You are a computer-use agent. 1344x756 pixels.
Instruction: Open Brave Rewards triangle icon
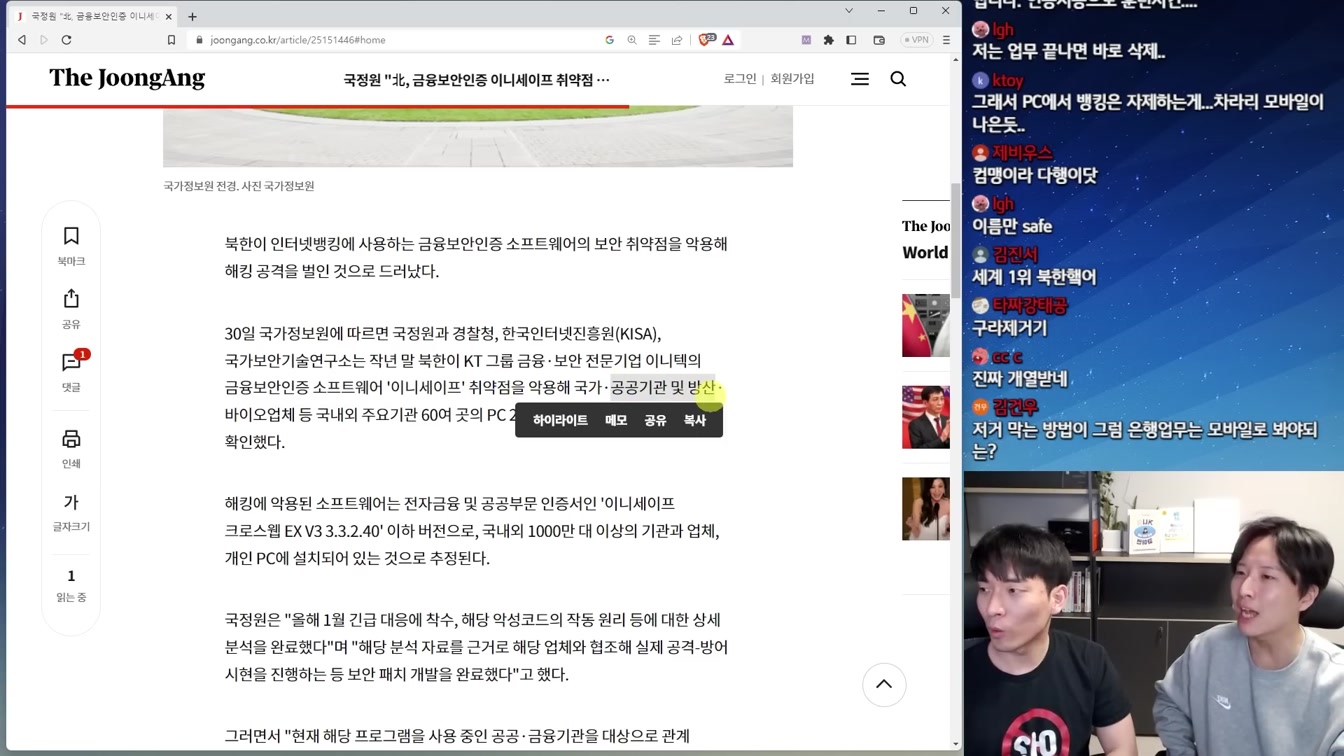pos(728,40)
